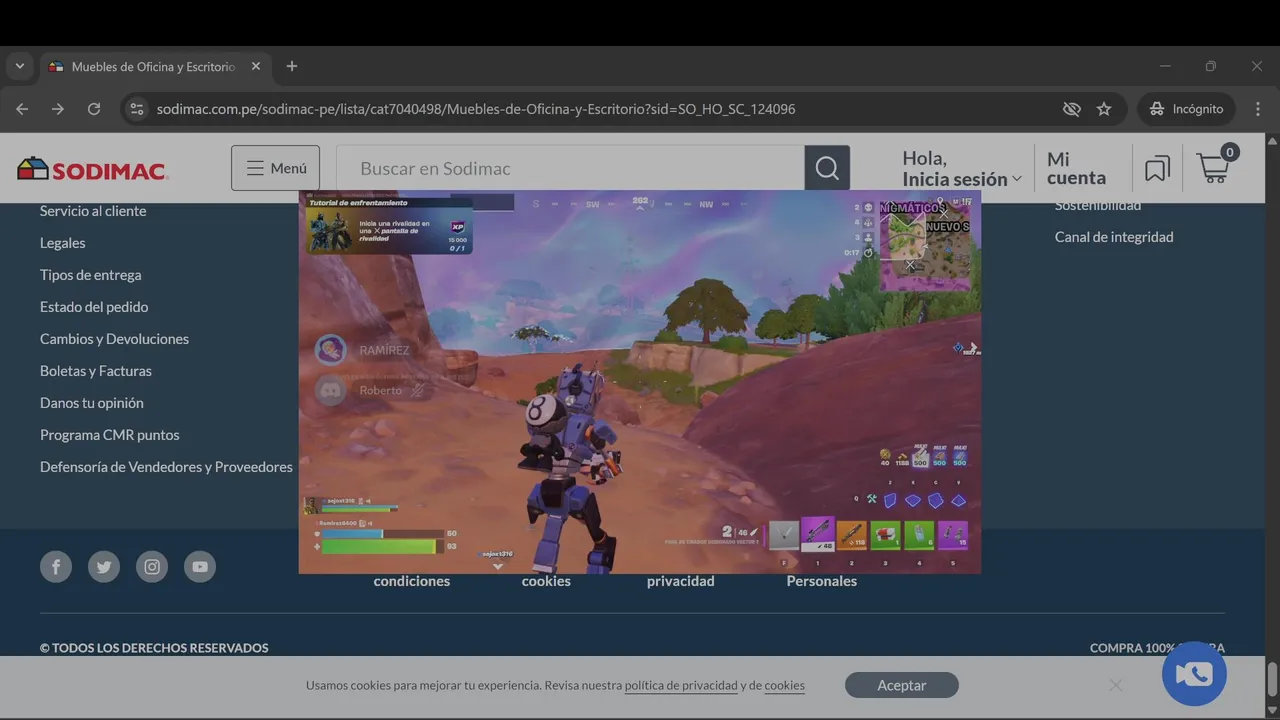The image size is (1280, 720).
Task: Open footer cookies link above the banner
Action: pyautogui.click(x=546, y=581)
